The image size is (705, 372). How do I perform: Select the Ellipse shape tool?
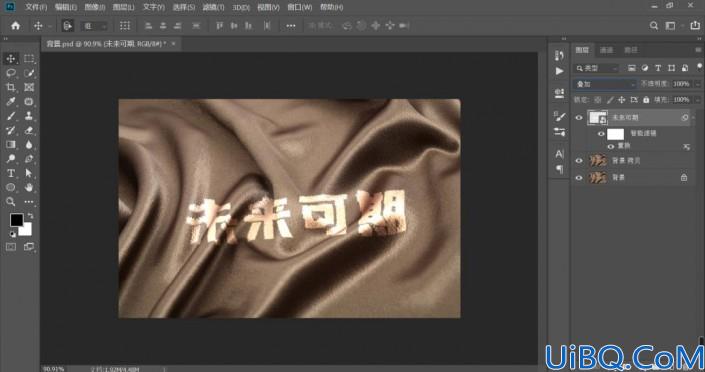(11, 188)
